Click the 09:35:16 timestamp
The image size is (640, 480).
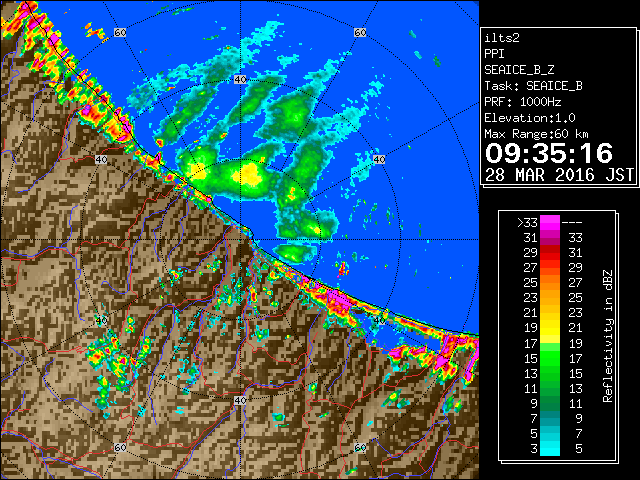[x=549, y=153]
